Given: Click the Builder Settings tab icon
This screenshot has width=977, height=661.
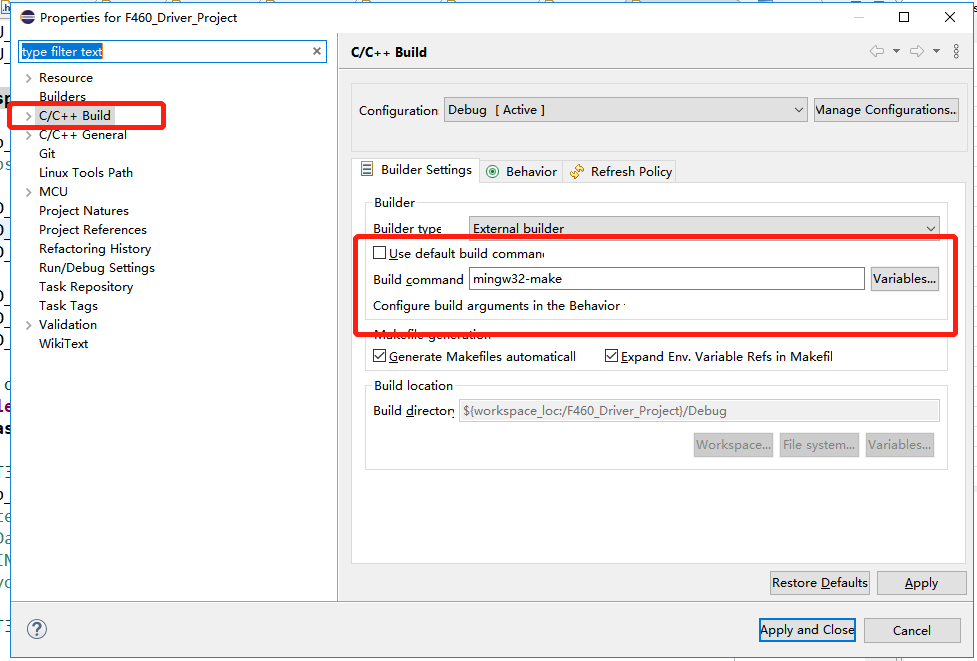Looking at the screenshot, I should (366, 170).
